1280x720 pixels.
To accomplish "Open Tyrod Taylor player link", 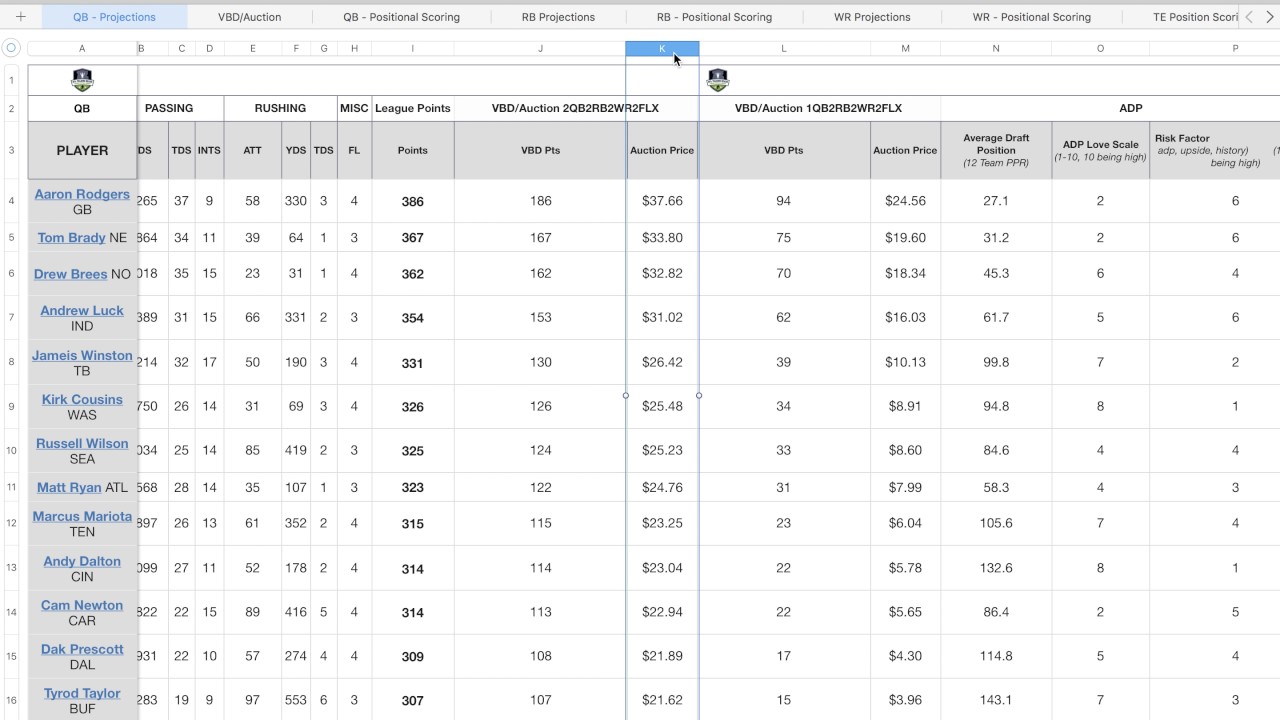I will pos(82,693).
